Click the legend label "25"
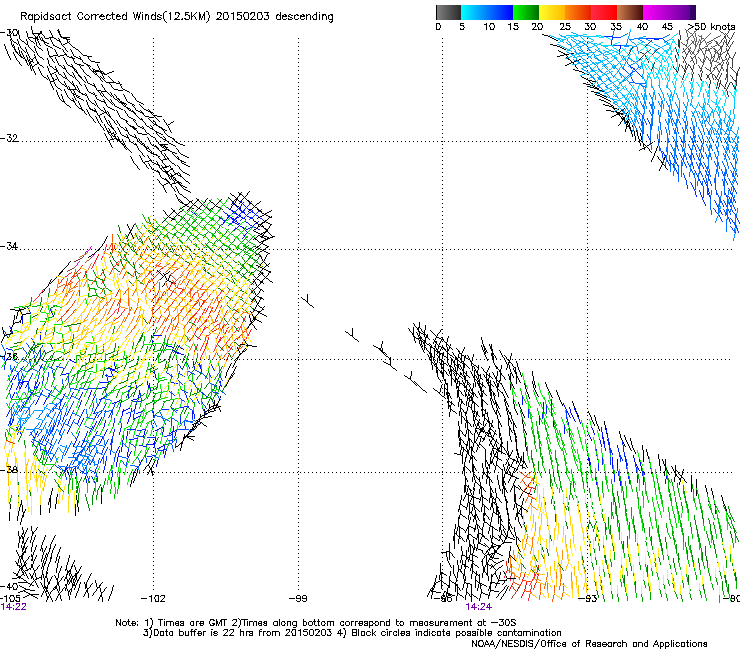Image resolution: width=740 pixels, height=650 pixels. coord(565,26)
